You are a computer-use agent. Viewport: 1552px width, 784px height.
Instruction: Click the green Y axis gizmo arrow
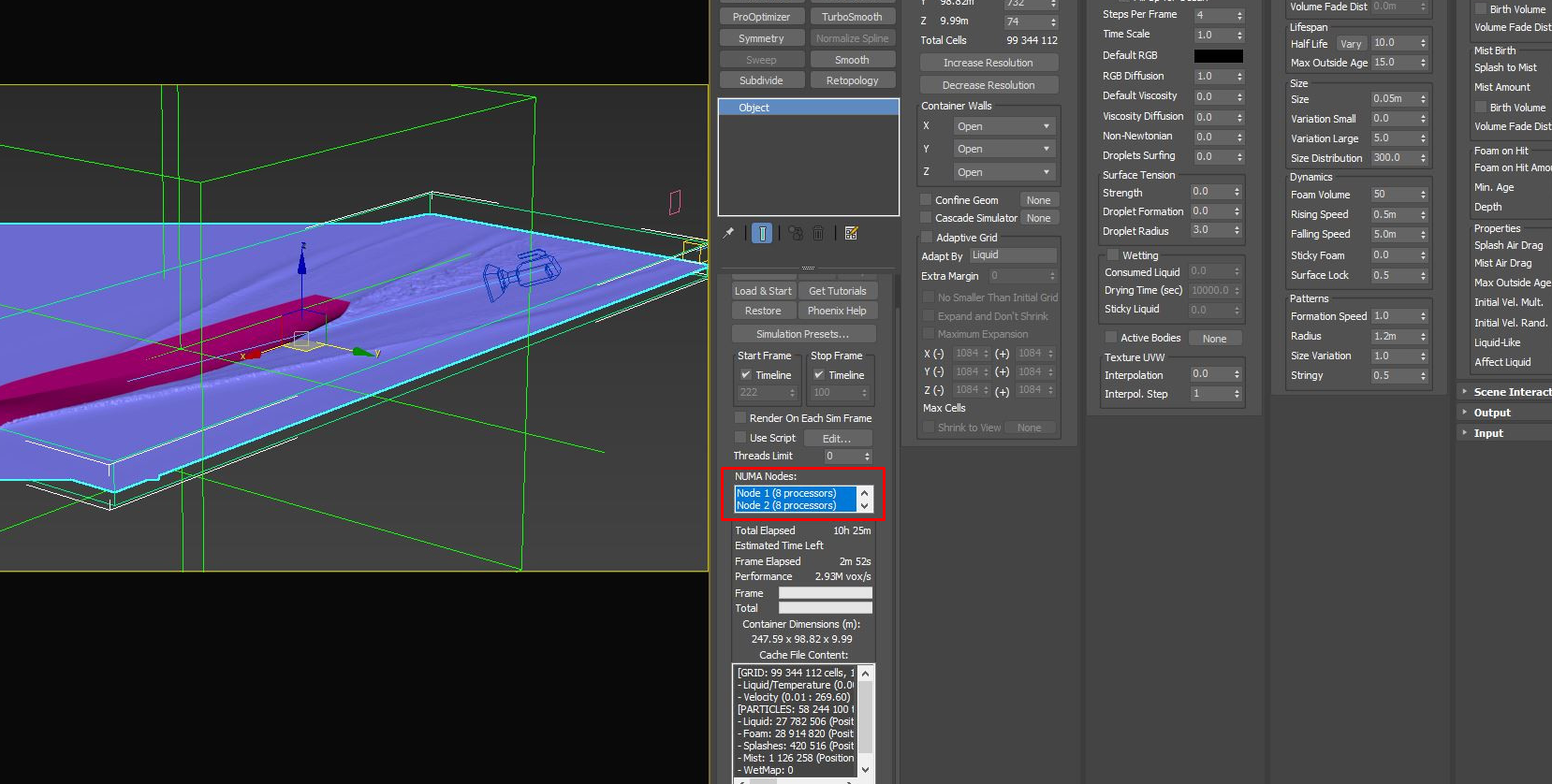coord(363,352)
